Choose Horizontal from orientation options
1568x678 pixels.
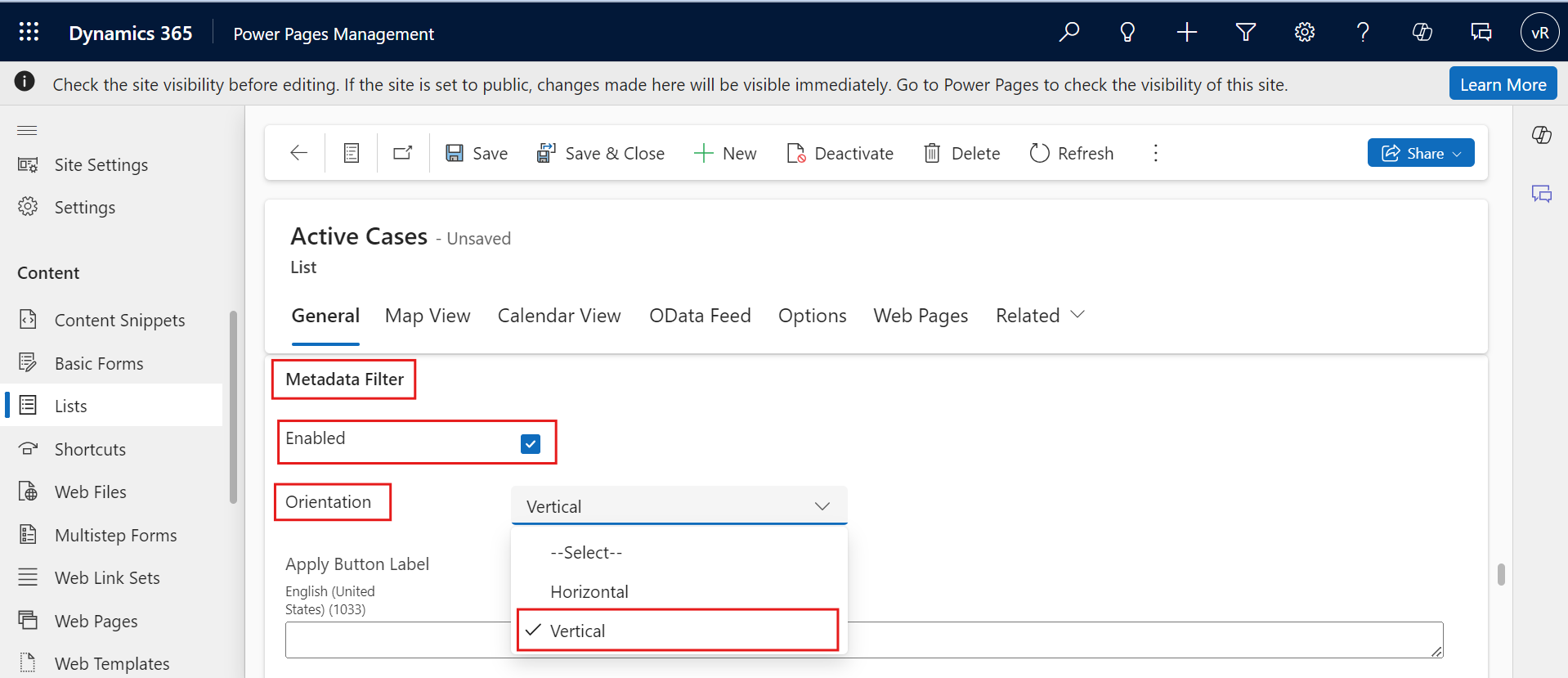point(589,591)
